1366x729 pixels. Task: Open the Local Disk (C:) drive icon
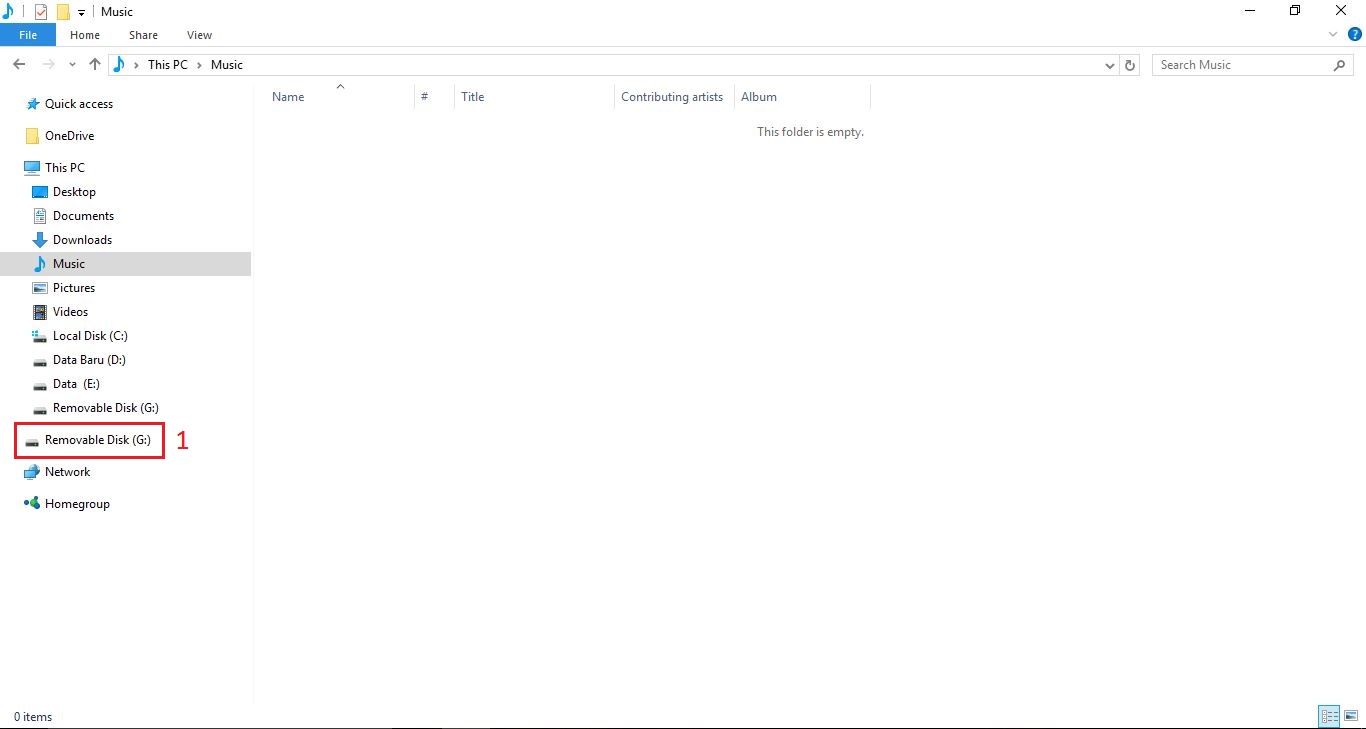click(x=40, y=336)
